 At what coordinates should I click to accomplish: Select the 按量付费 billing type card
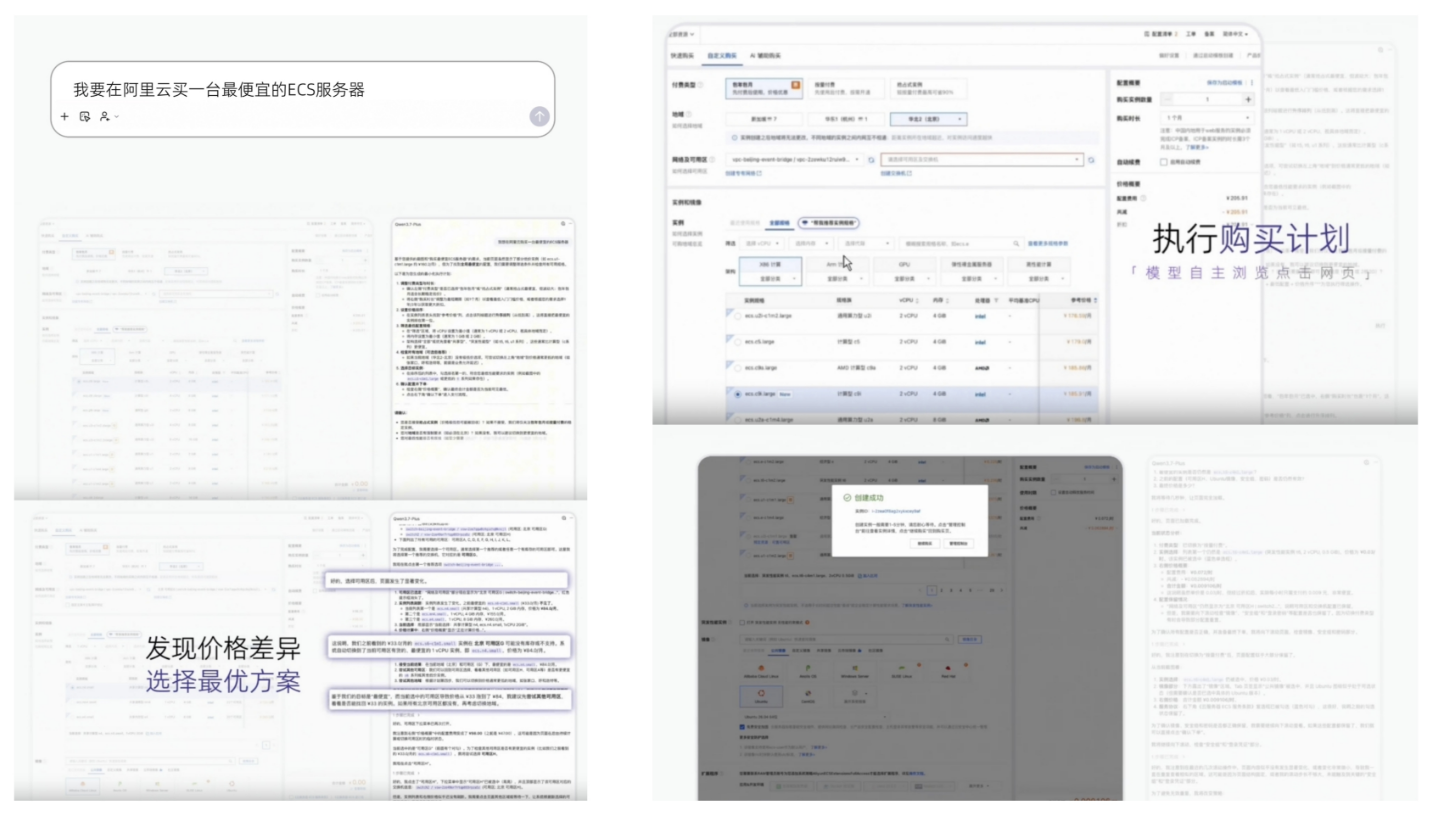[847, 89]
